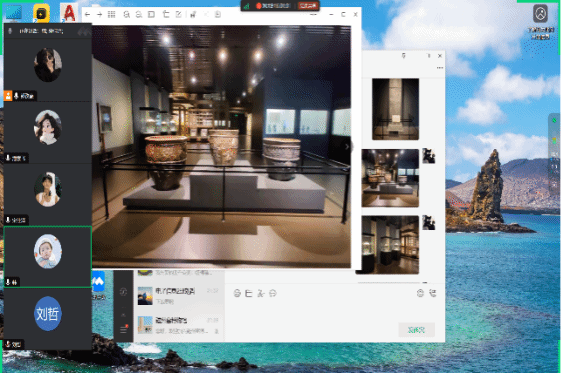Open the emoji picker in chat toolbar
Image resolution: width=564 pixels, height=374 pixels.
pyautogui.click(x=237, y=293)
